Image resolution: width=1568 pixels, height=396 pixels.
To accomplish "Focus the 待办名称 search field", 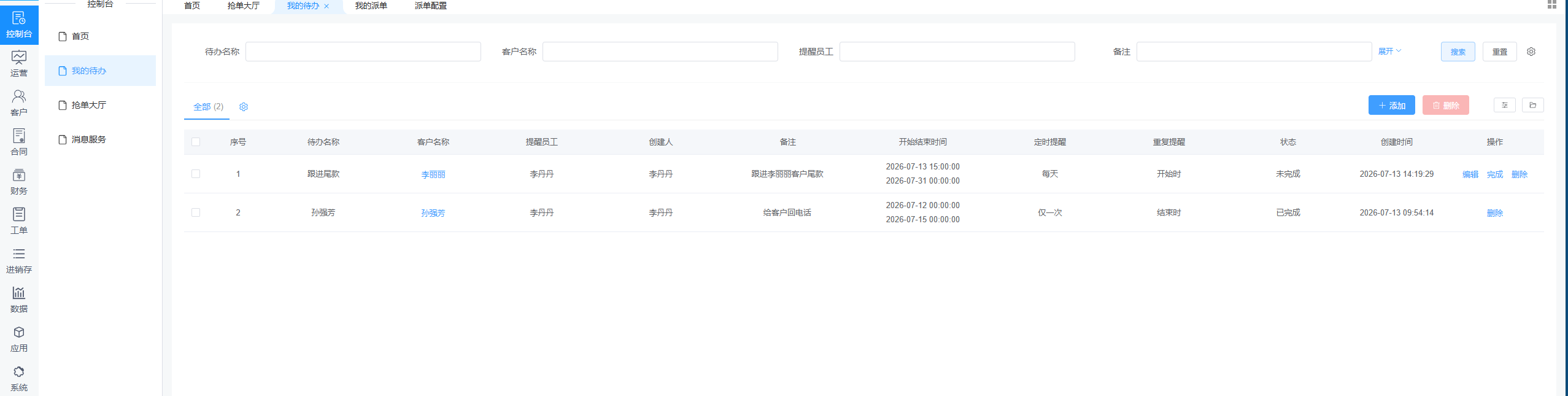I will pyautogui.click(x=363, y=52).
